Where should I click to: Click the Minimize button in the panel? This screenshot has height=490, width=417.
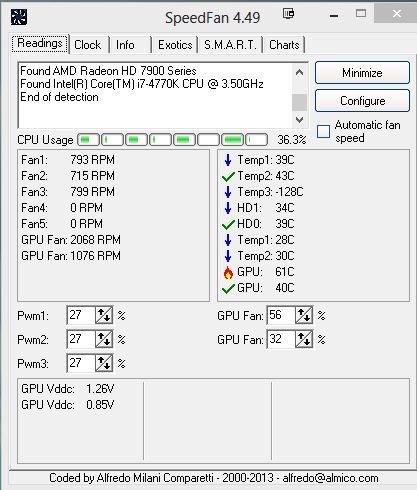pos(362,73)
